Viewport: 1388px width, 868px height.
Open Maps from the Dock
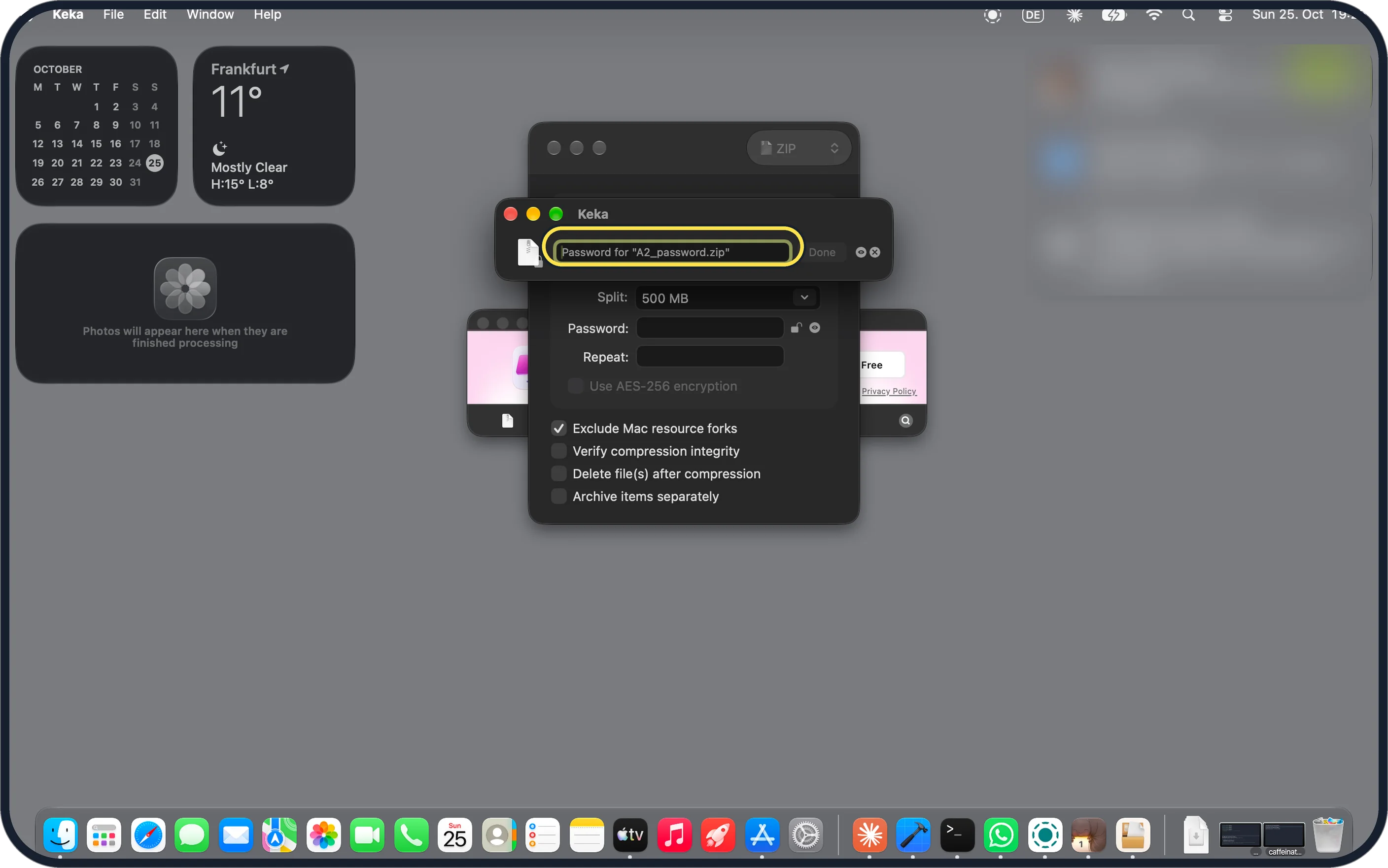pos(279,835)
